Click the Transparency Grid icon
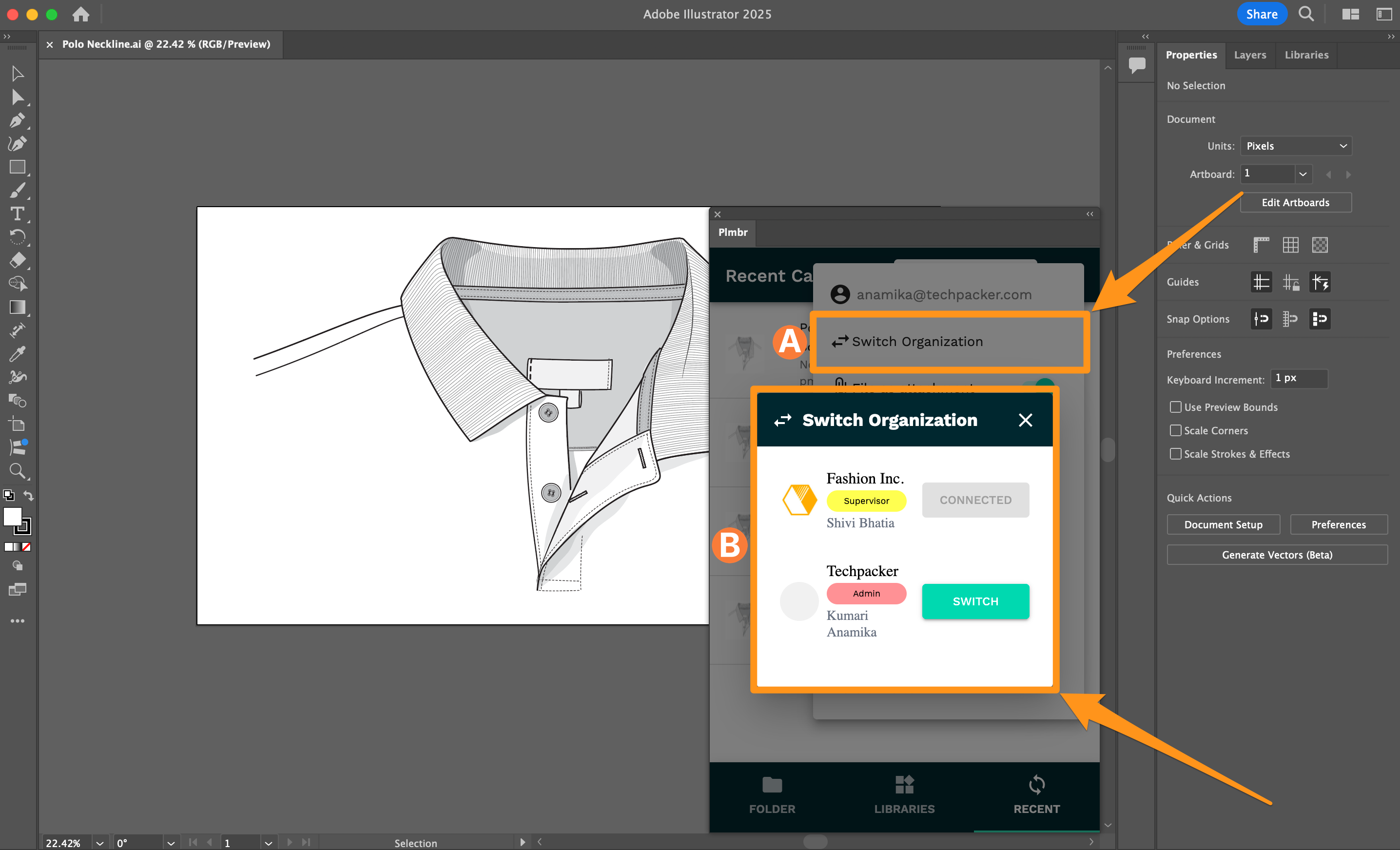 point(1319,245)
